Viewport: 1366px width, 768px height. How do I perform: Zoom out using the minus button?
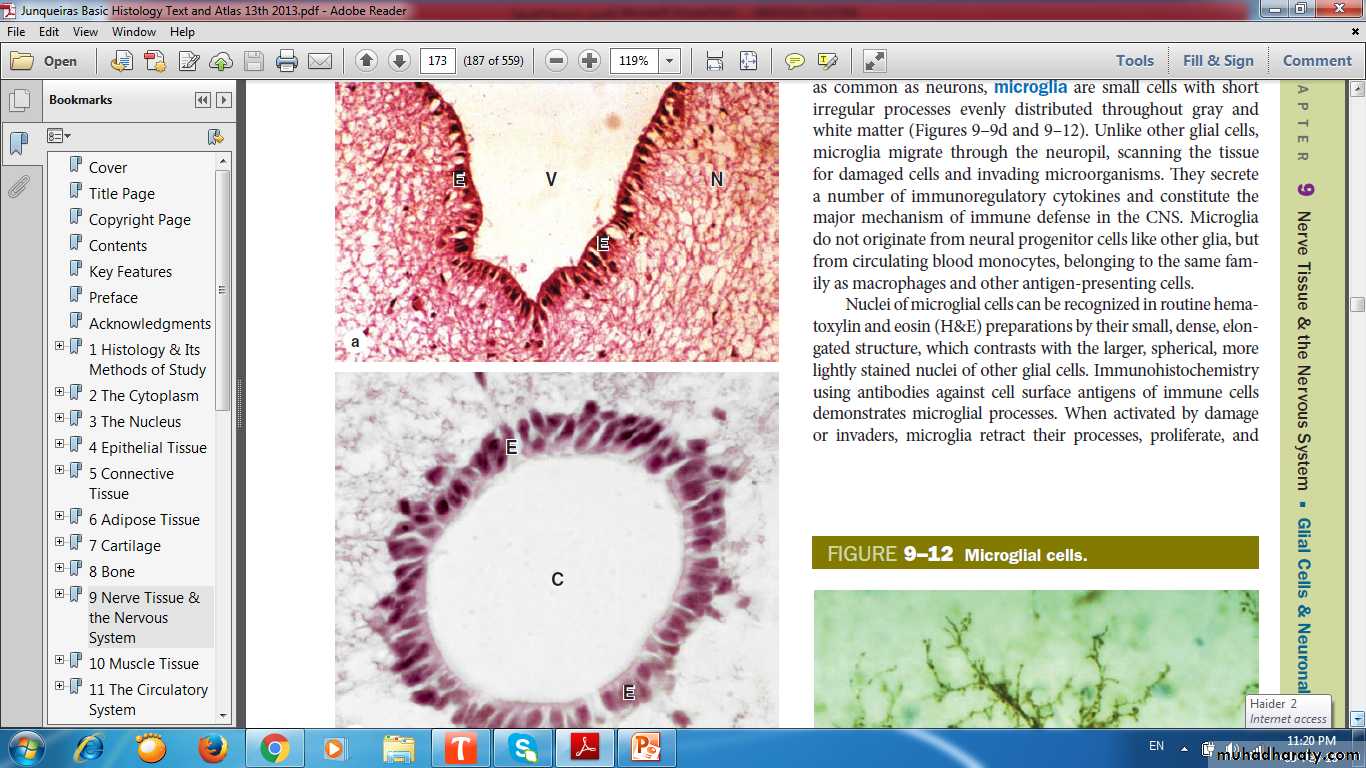coord(557,61)
